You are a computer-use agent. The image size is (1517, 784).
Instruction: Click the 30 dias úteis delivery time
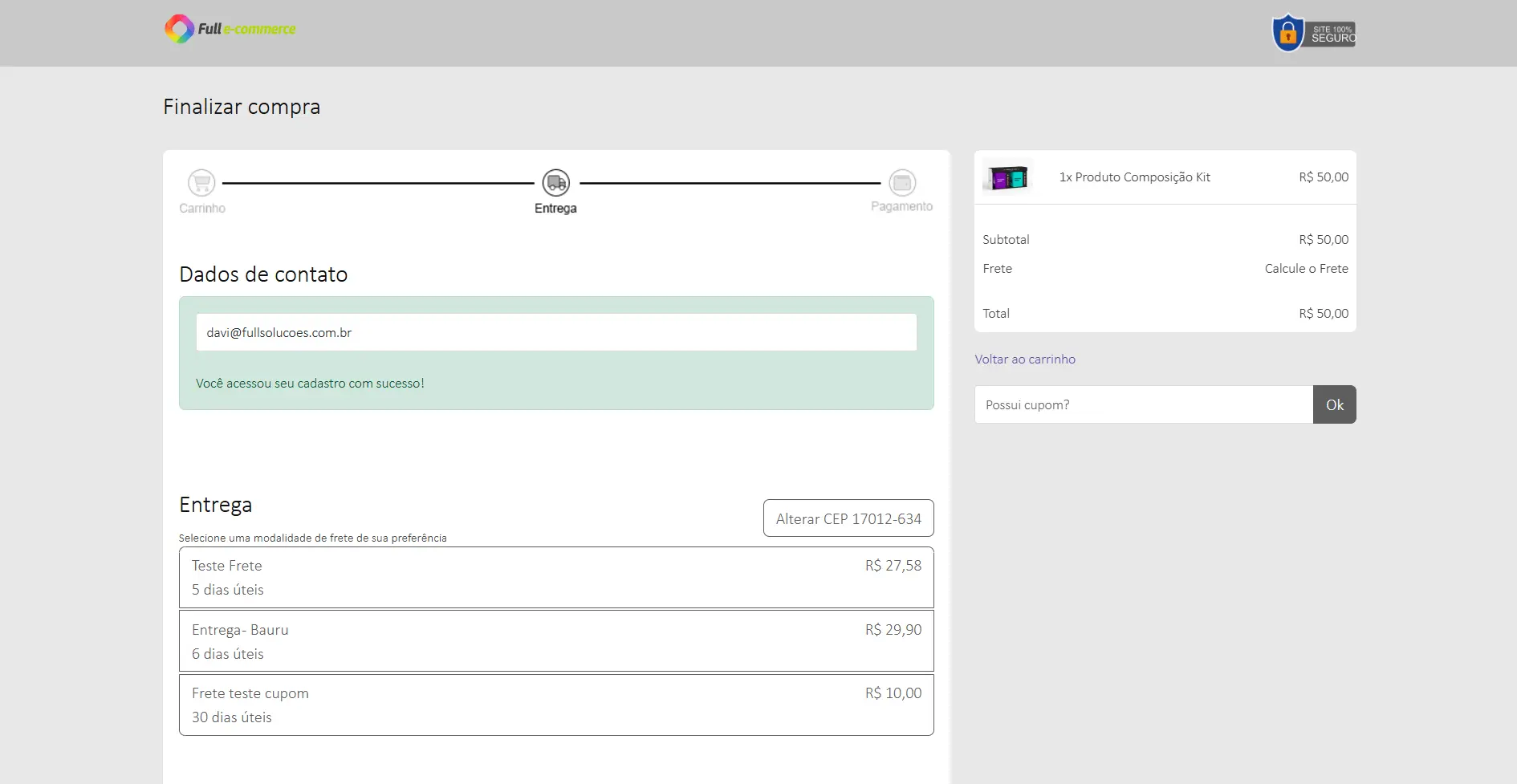(x=232, y=717)
